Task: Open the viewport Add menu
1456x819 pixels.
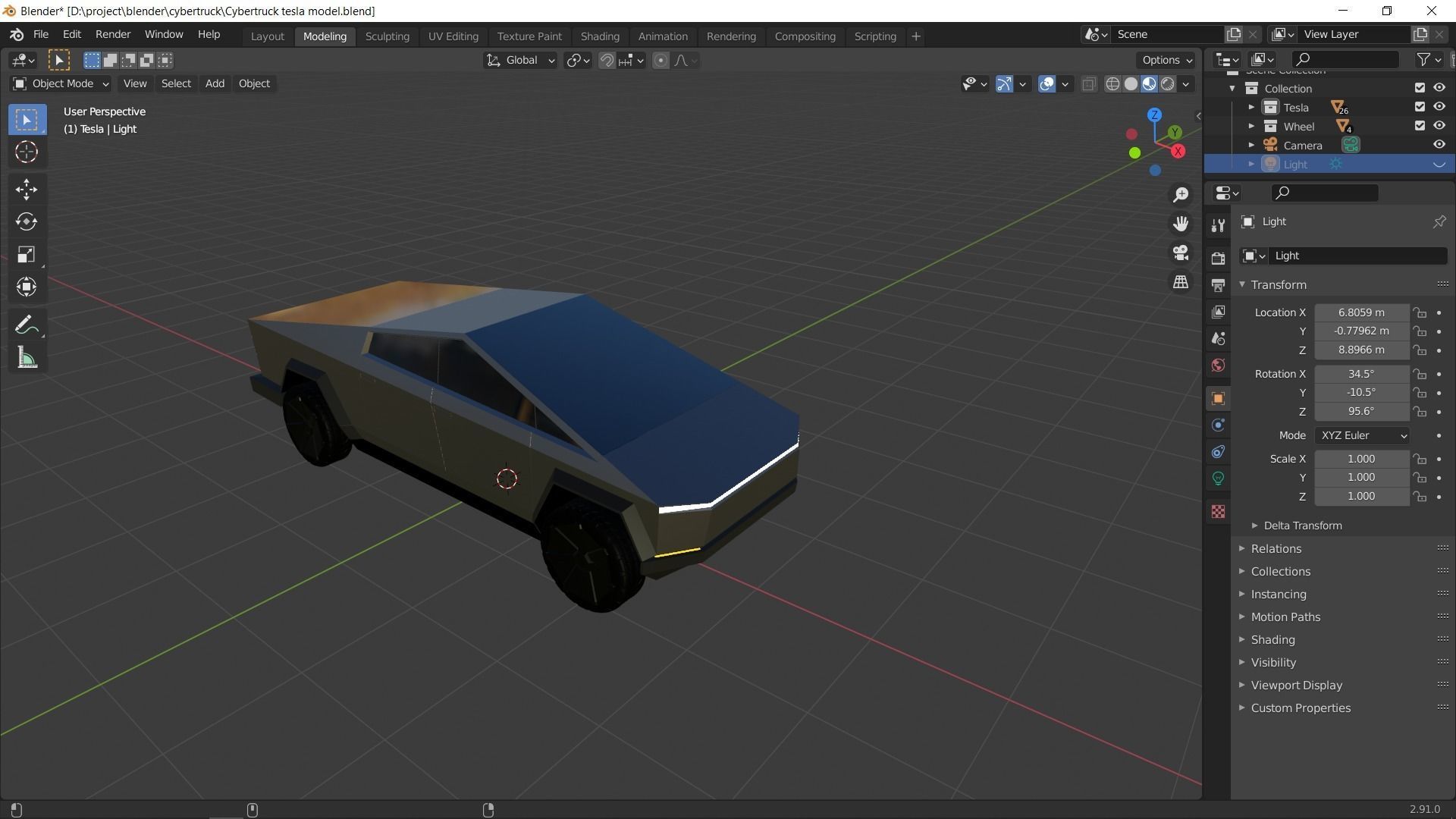Action: tap(215, 83)
